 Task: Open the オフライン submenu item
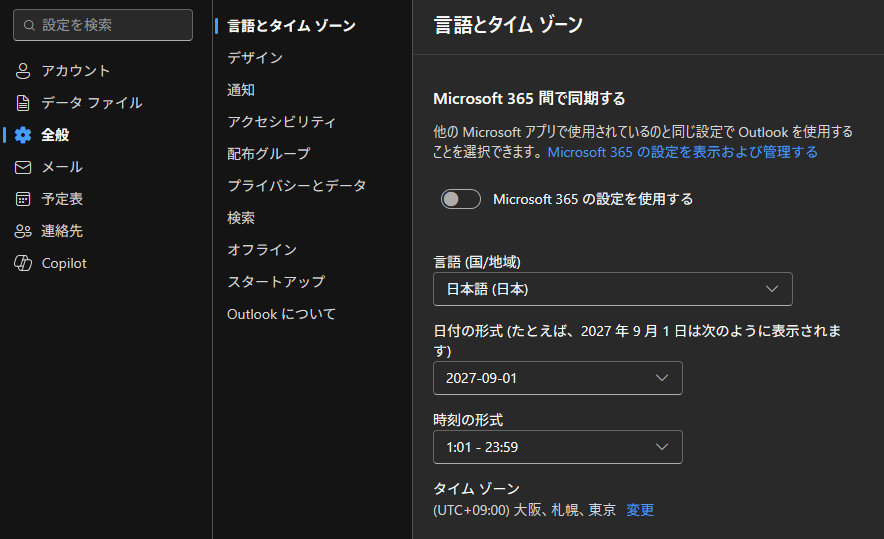pyautogui.click(x=262, y=250)
